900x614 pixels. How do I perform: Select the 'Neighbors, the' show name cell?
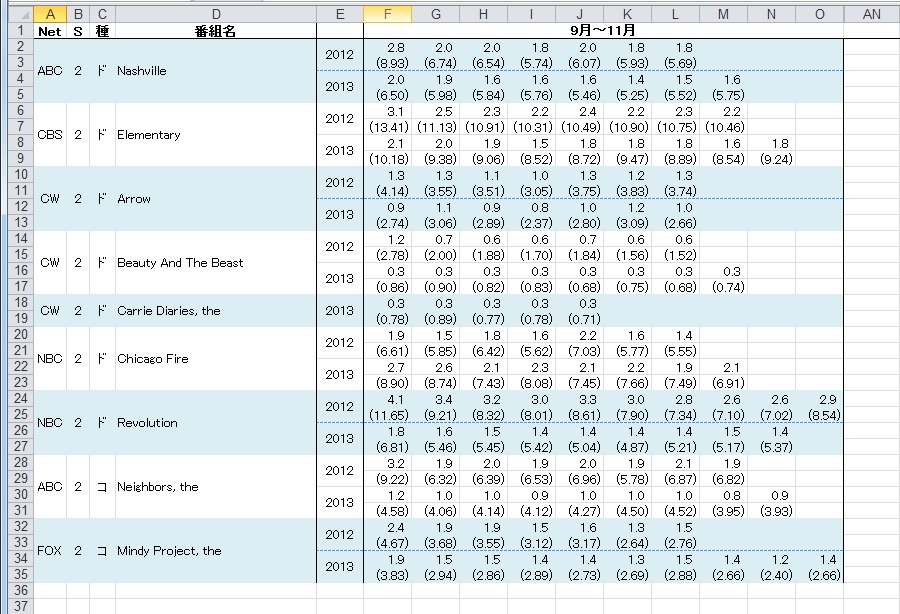click(x=216, y=487)
